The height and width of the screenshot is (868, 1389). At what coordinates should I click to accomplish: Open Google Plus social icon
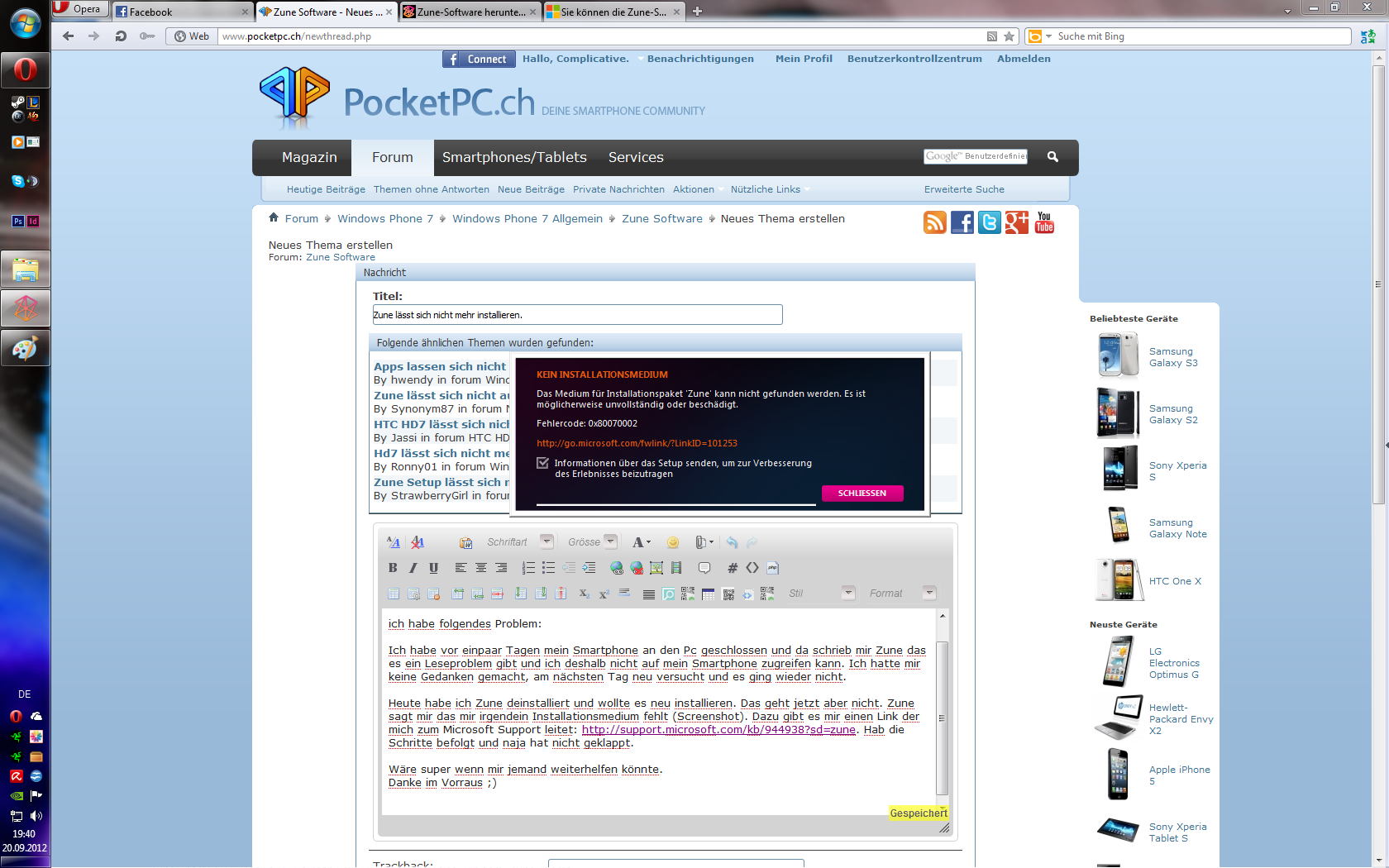coord(1017,222)
